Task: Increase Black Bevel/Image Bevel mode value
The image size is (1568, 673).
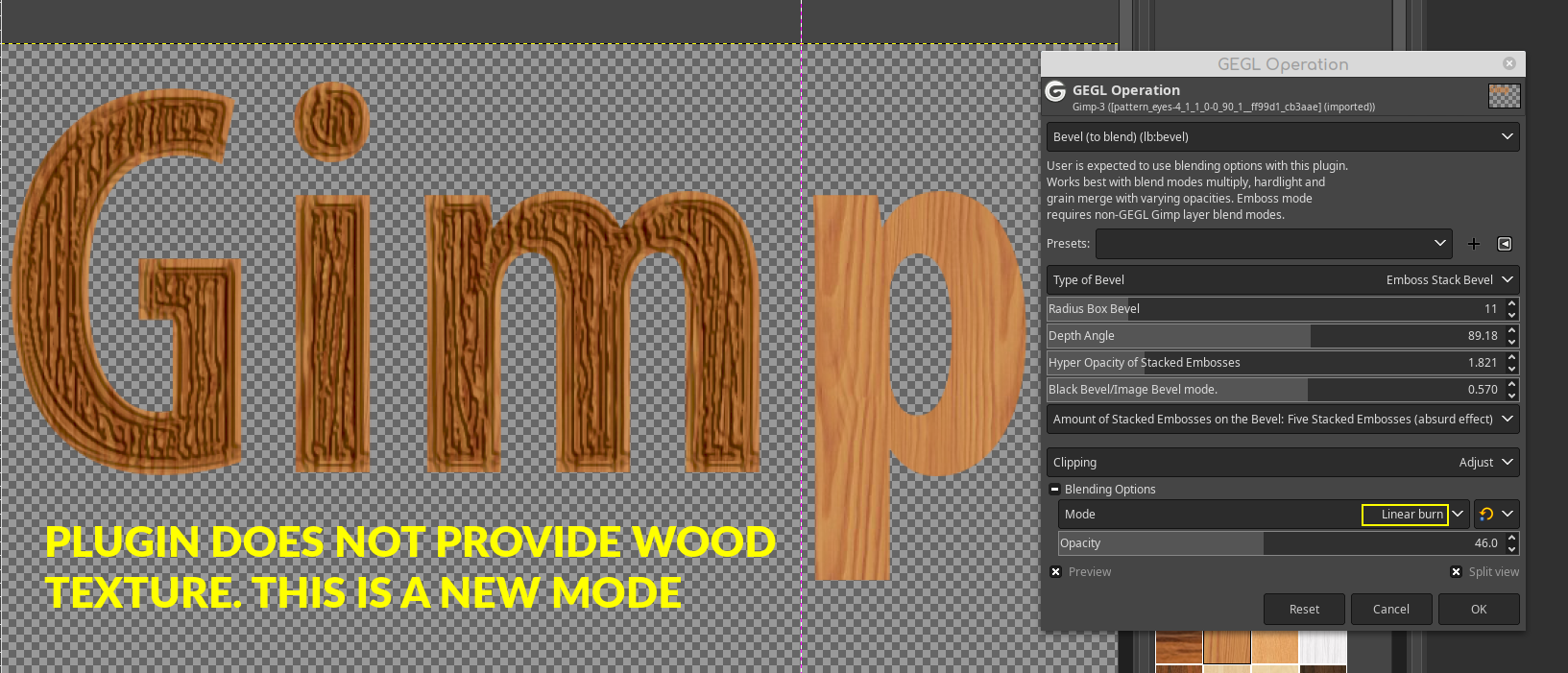Action: pos(1511,384)
